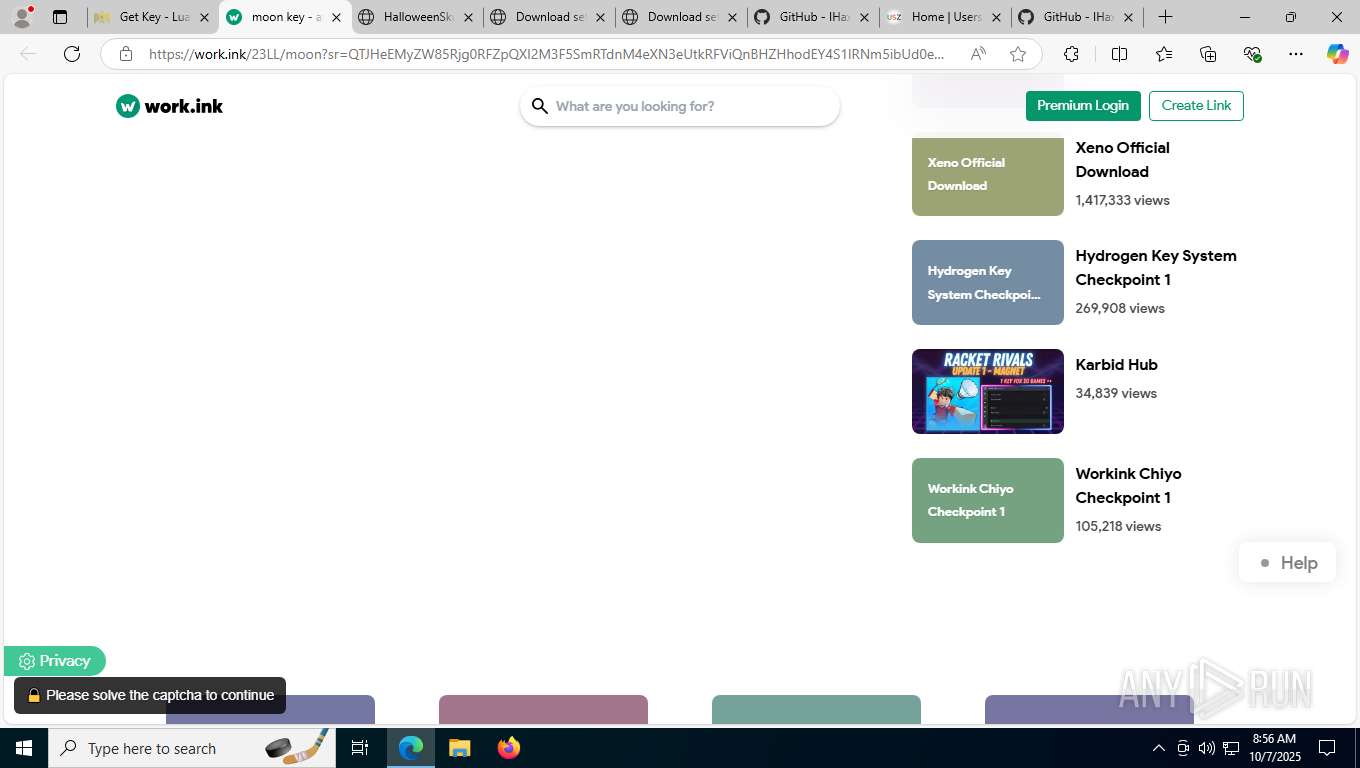Open the Windows Start menu

coord(24,748)
